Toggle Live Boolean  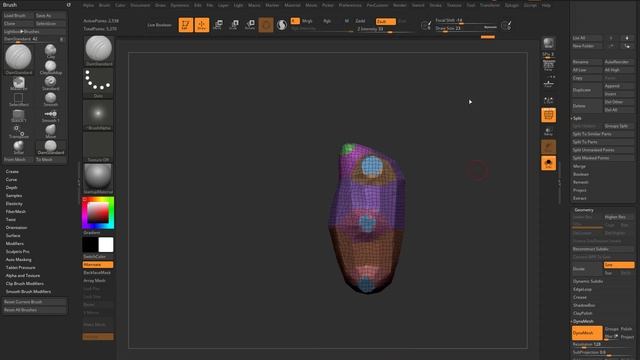point(160,25)
